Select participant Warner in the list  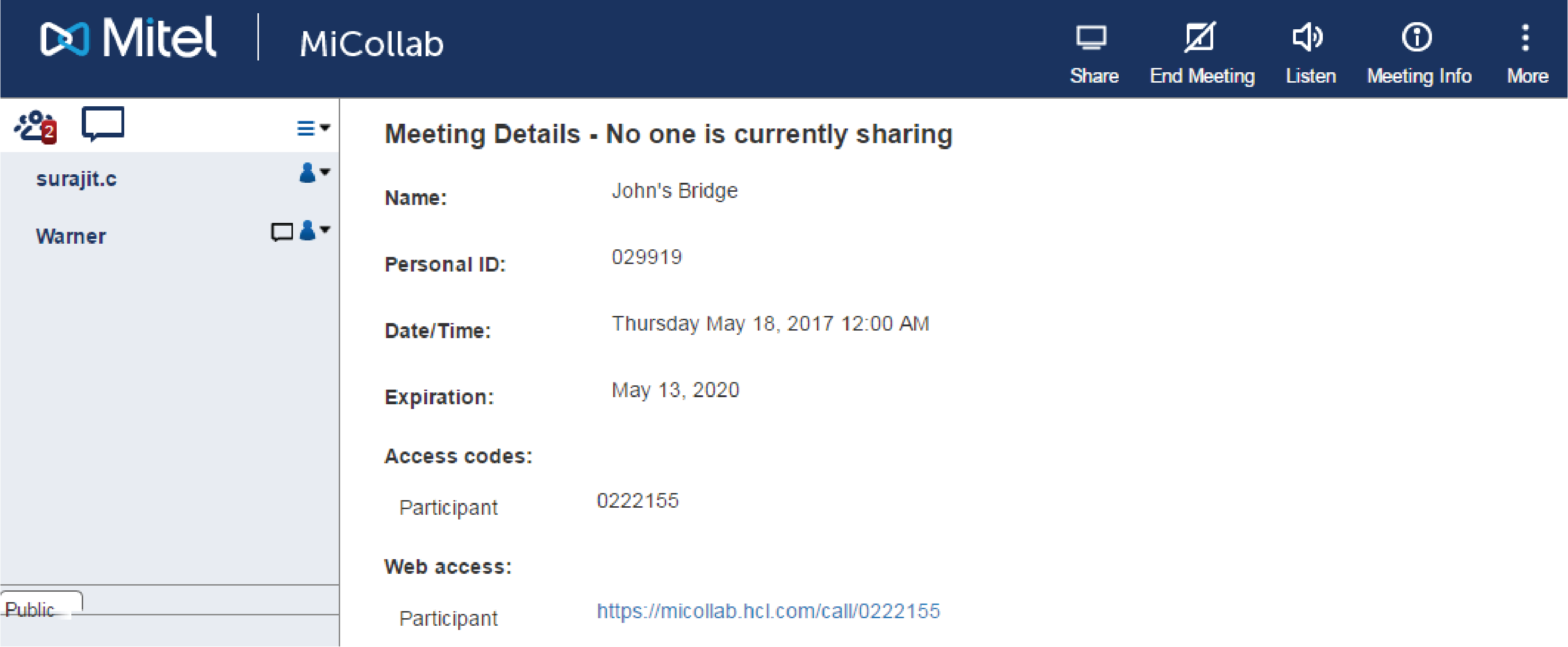(70, 236)
